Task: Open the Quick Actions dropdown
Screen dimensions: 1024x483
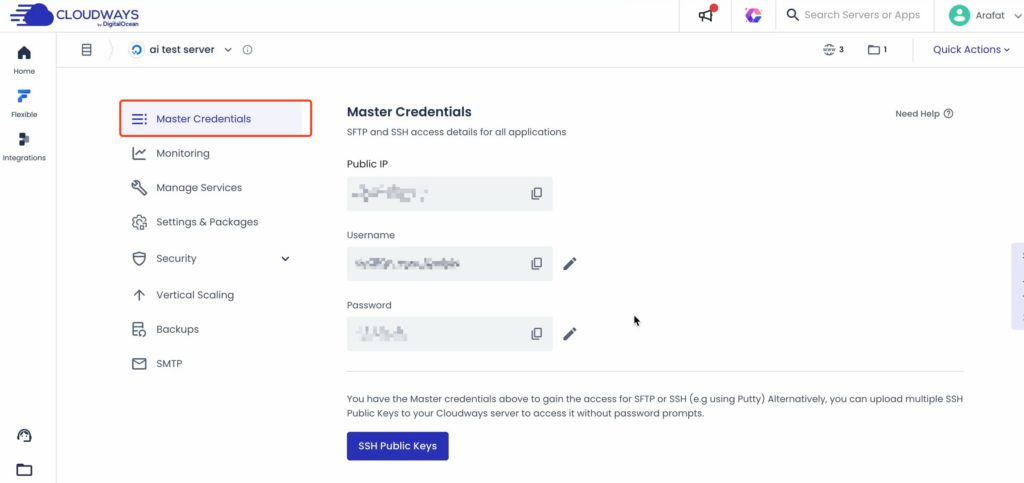Action: click(971, 50)
